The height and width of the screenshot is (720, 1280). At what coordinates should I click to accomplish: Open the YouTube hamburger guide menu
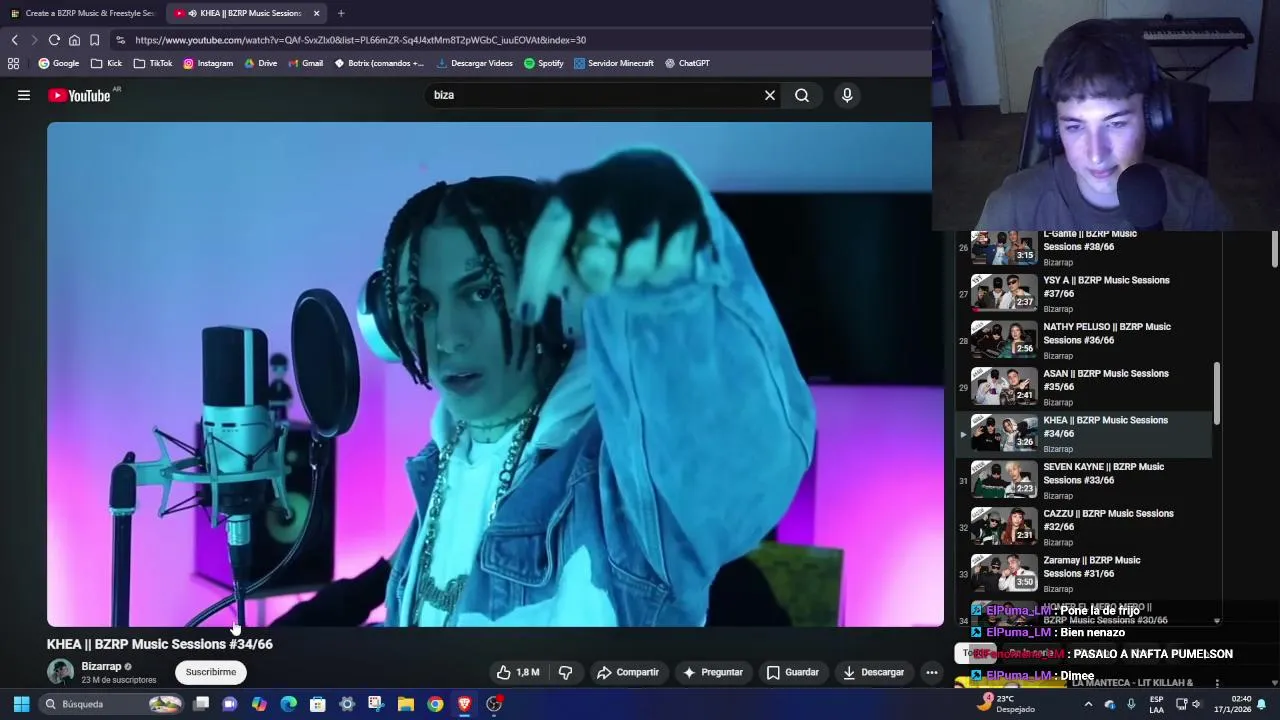click(x=24, y=95)
